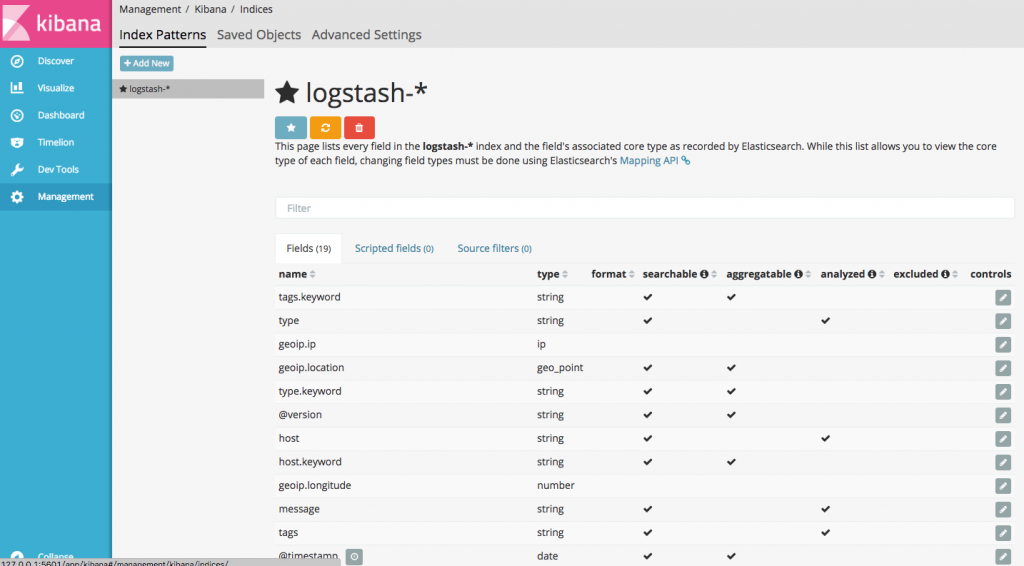Show info for aggregatable column
This screenshot has width=1024, height=566.
798,274
